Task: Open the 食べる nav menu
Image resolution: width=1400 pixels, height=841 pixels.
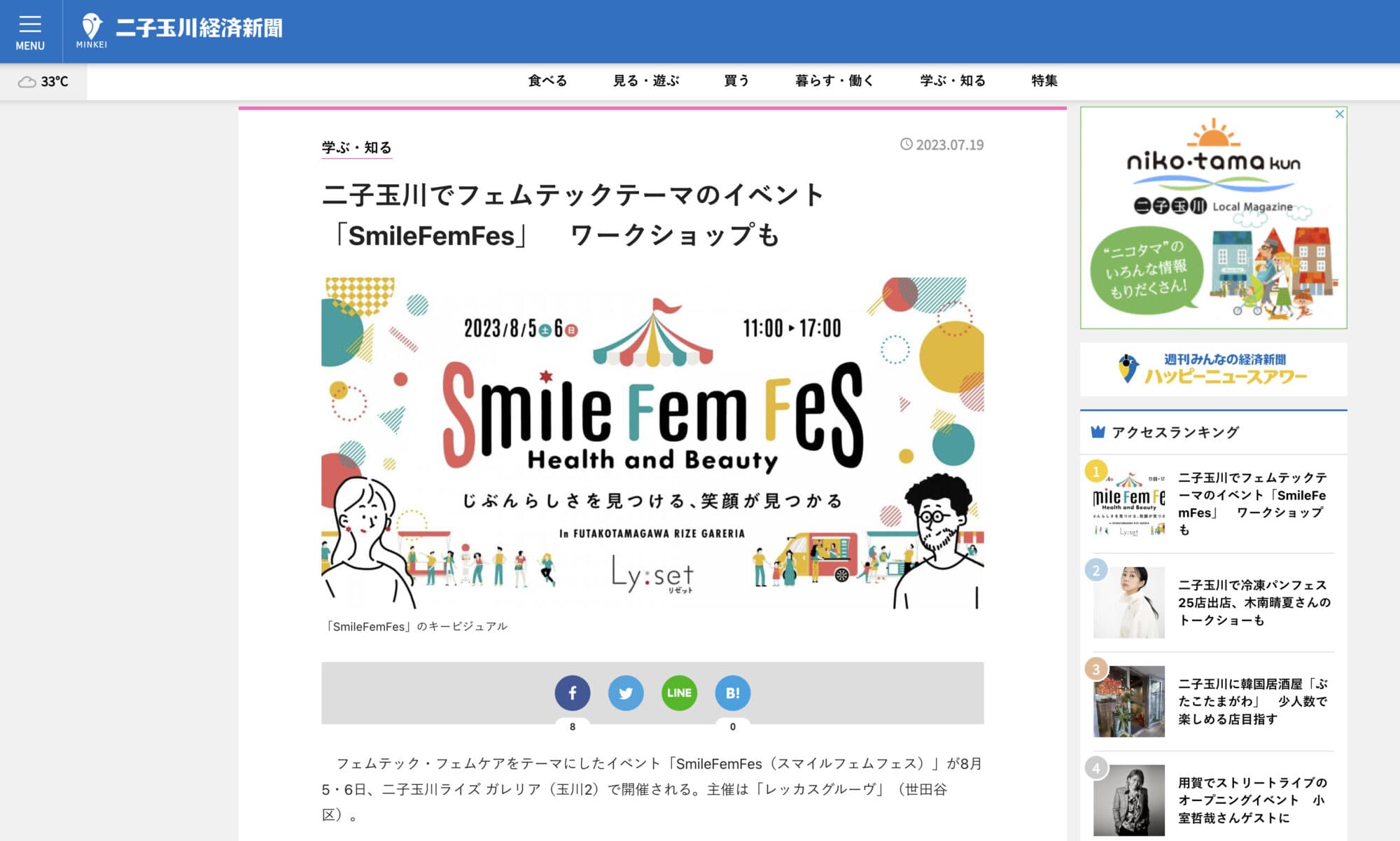Action: coord(547,81)
